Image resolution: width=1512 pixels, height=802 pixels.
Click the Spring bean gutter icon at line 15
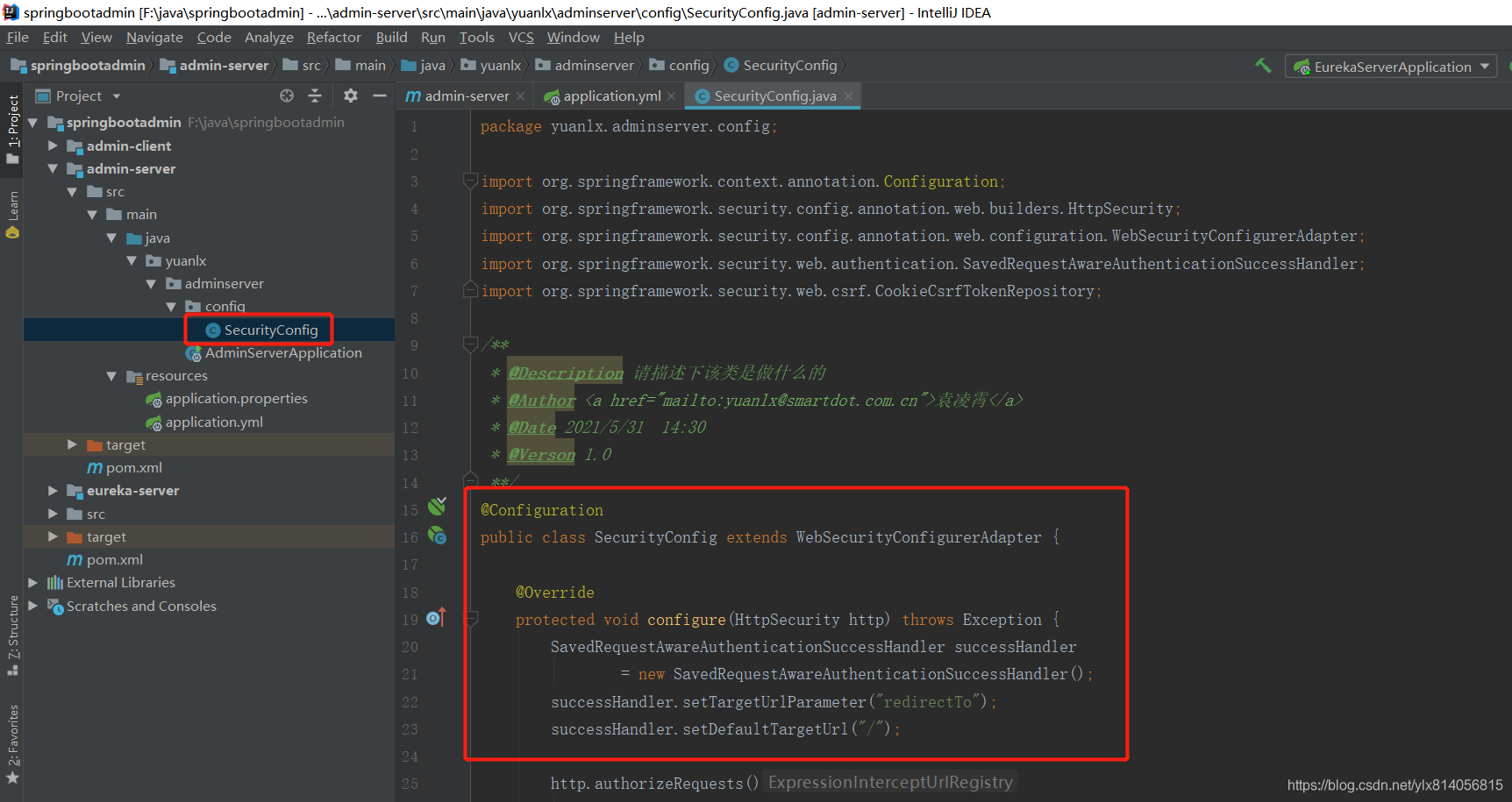coord(437,507)
